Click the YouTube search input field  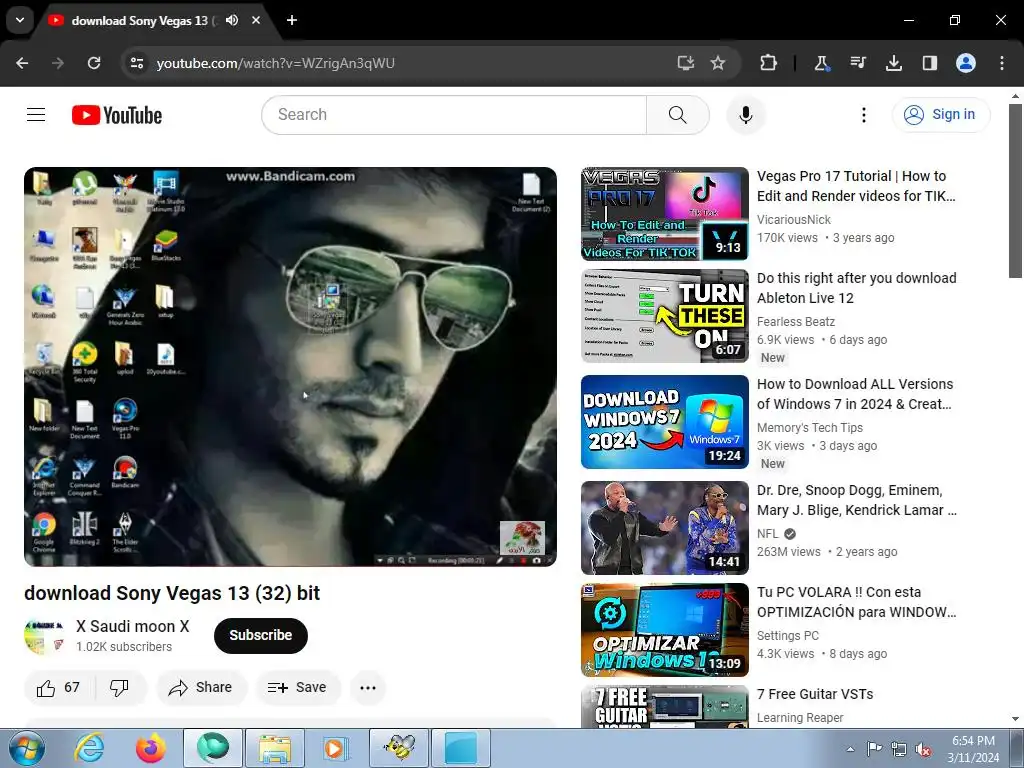454,115
